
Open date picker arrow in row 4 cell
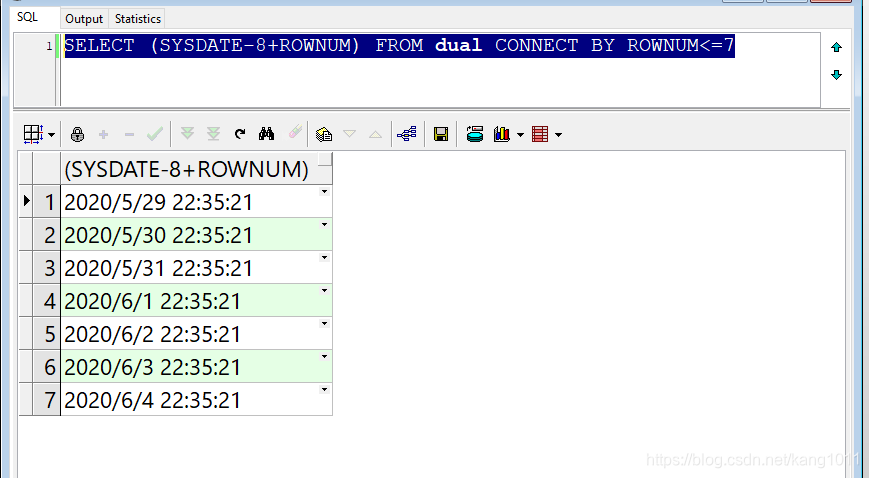325,291
